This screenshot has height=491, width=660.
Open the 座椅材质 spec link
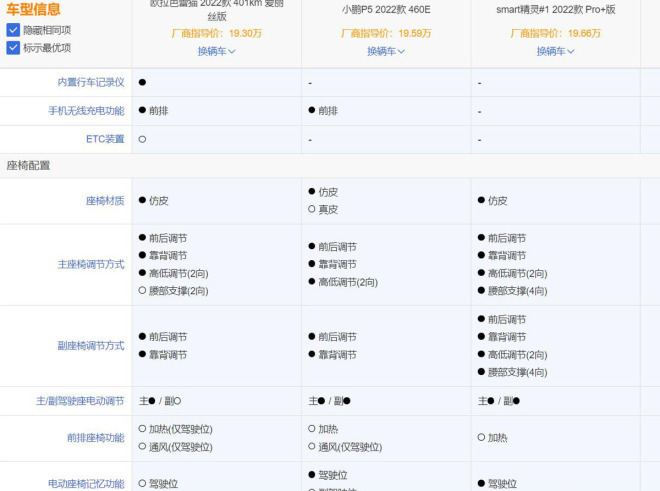[x=105, y=201]
